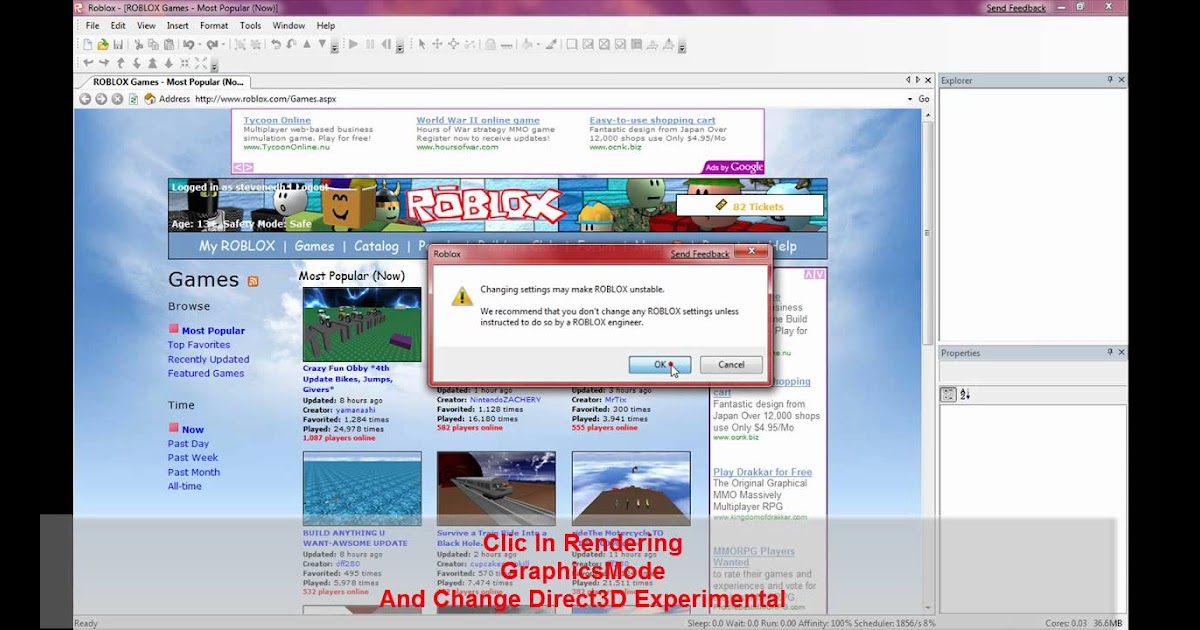
Task: Click the Save disk toolbar icon
Action: (118, 44)
